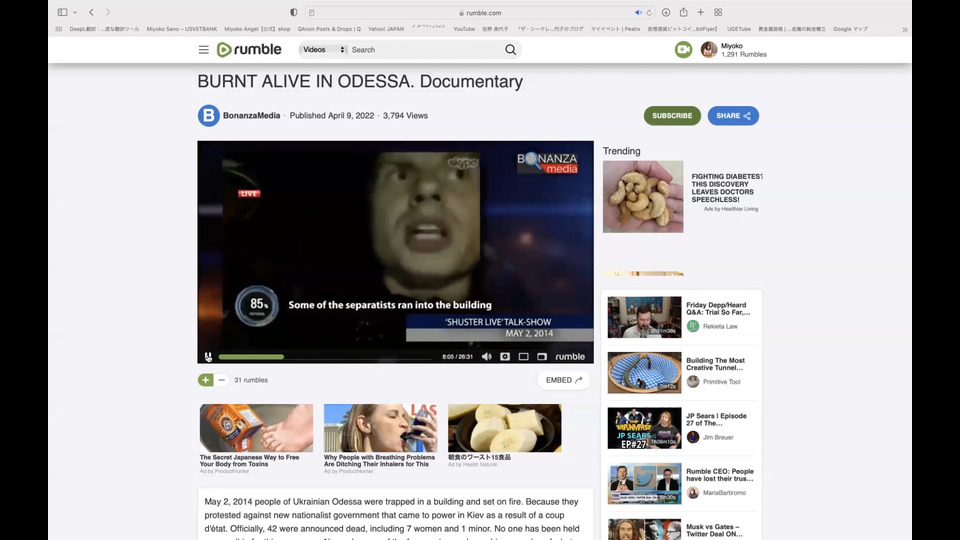Viewport: 960px width, 540px height.
Task: Open Safari share sheet icon
Action: [683, 12]
